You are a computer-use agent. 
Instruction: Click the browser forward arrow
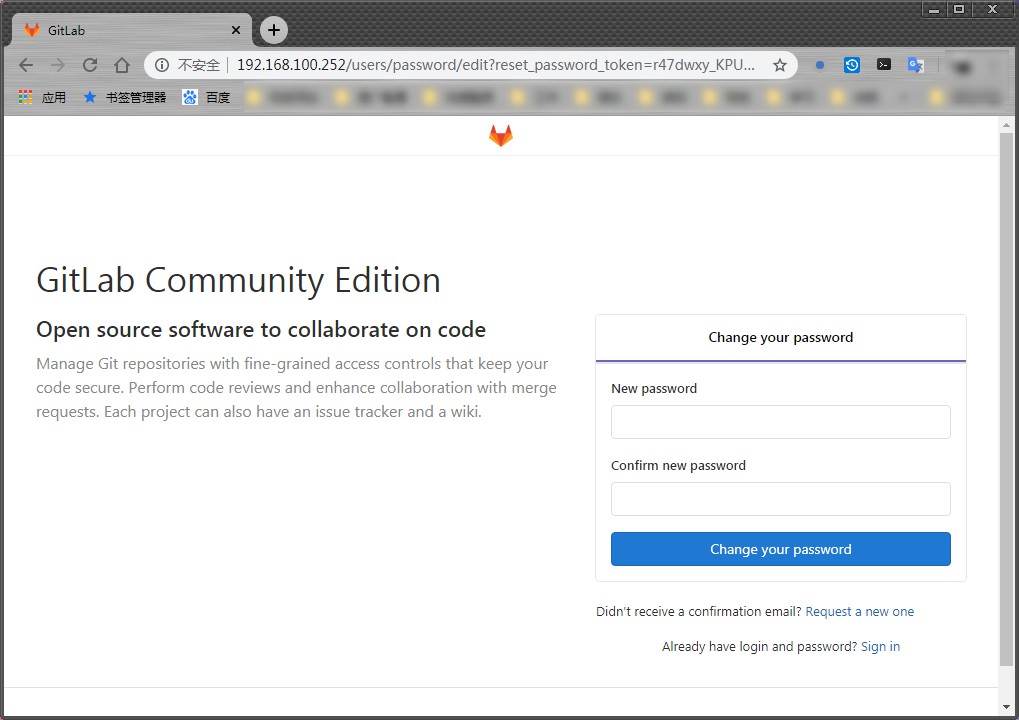click(x=58, y=65)
